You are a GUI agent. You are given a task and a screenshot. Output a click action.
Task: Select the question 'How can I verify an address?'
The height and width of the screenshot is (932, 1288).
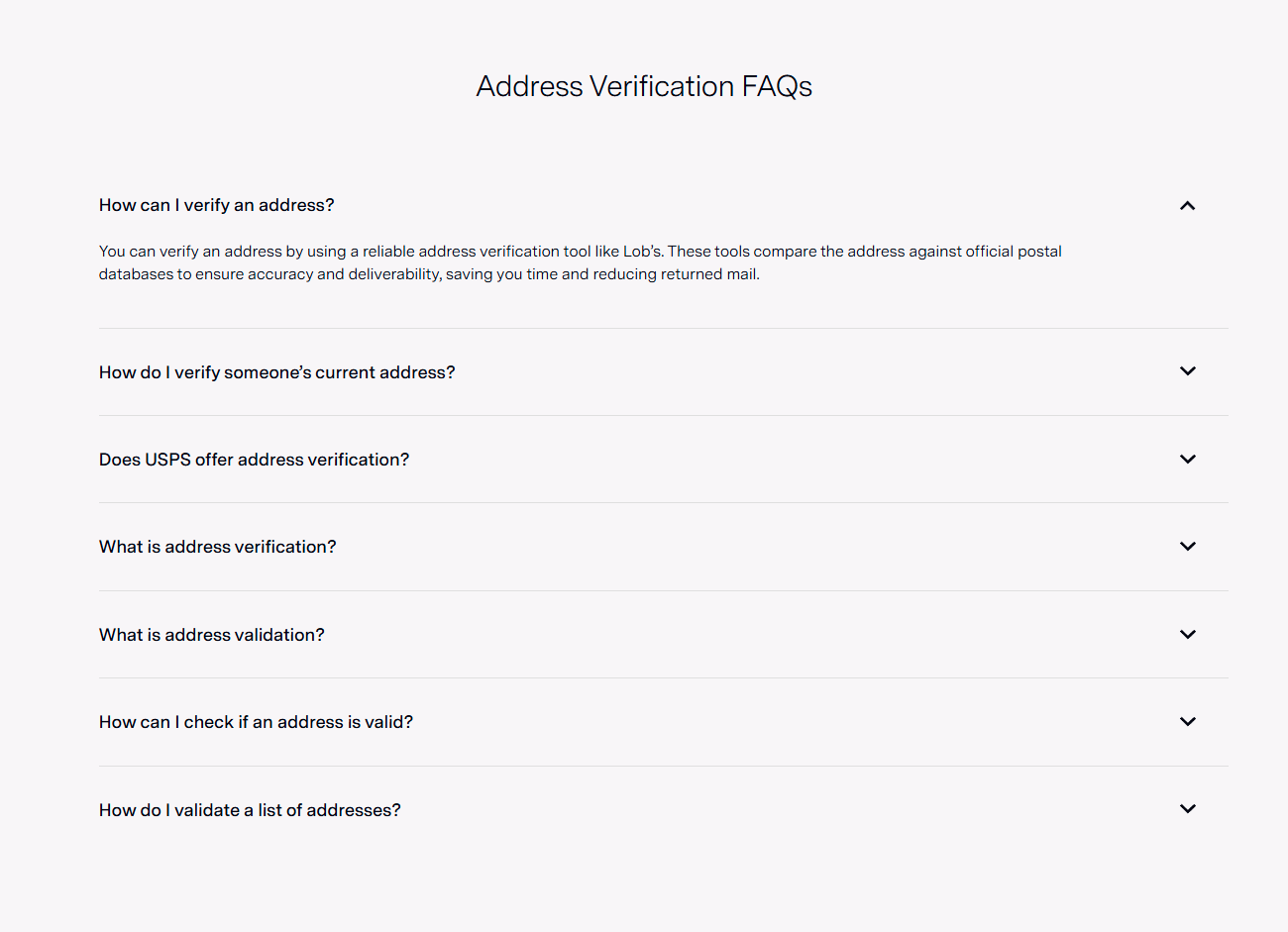pos(216,205)
